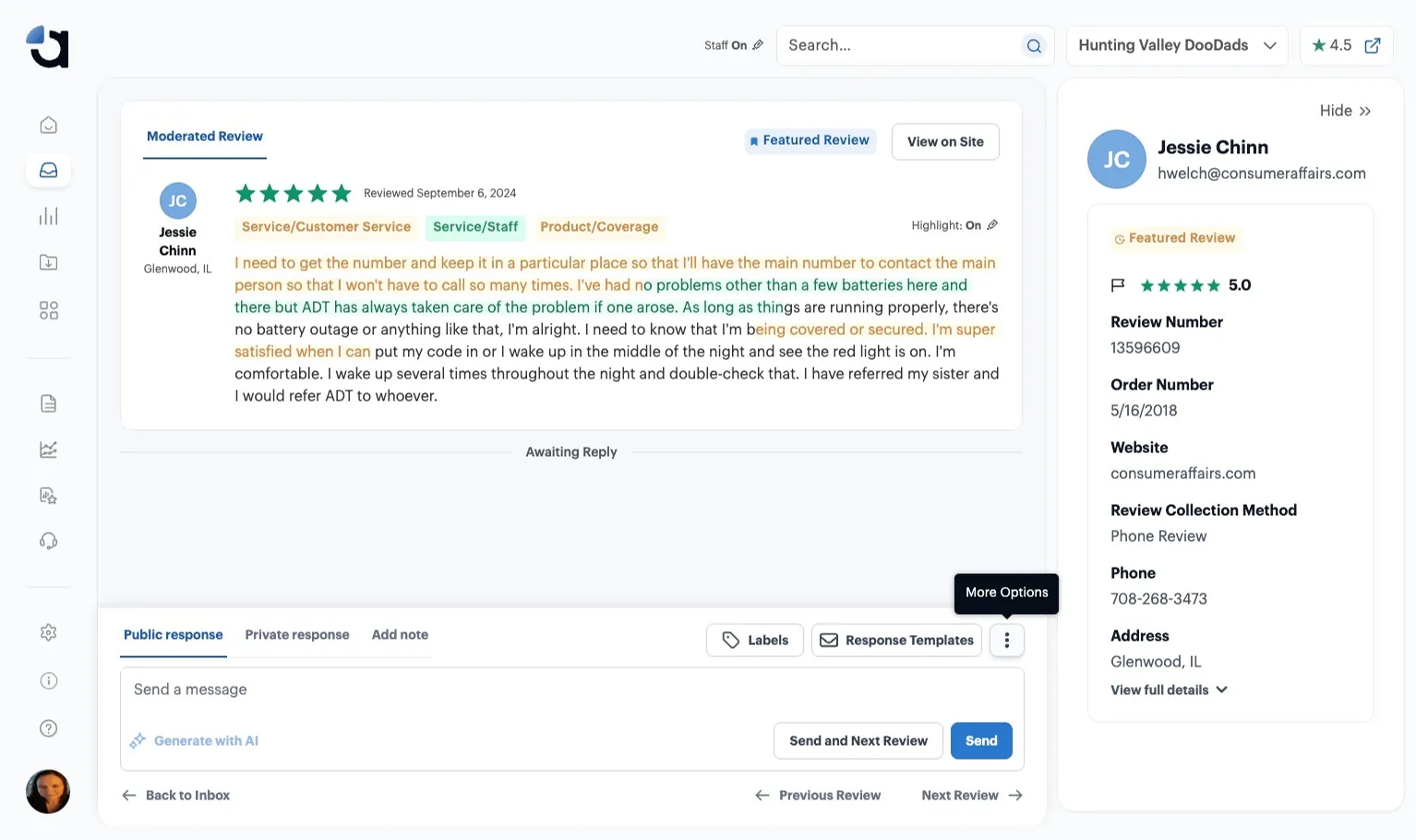Click Send and Next Review
Viewport: 1416px width, 840px height.
coord(858,740)
